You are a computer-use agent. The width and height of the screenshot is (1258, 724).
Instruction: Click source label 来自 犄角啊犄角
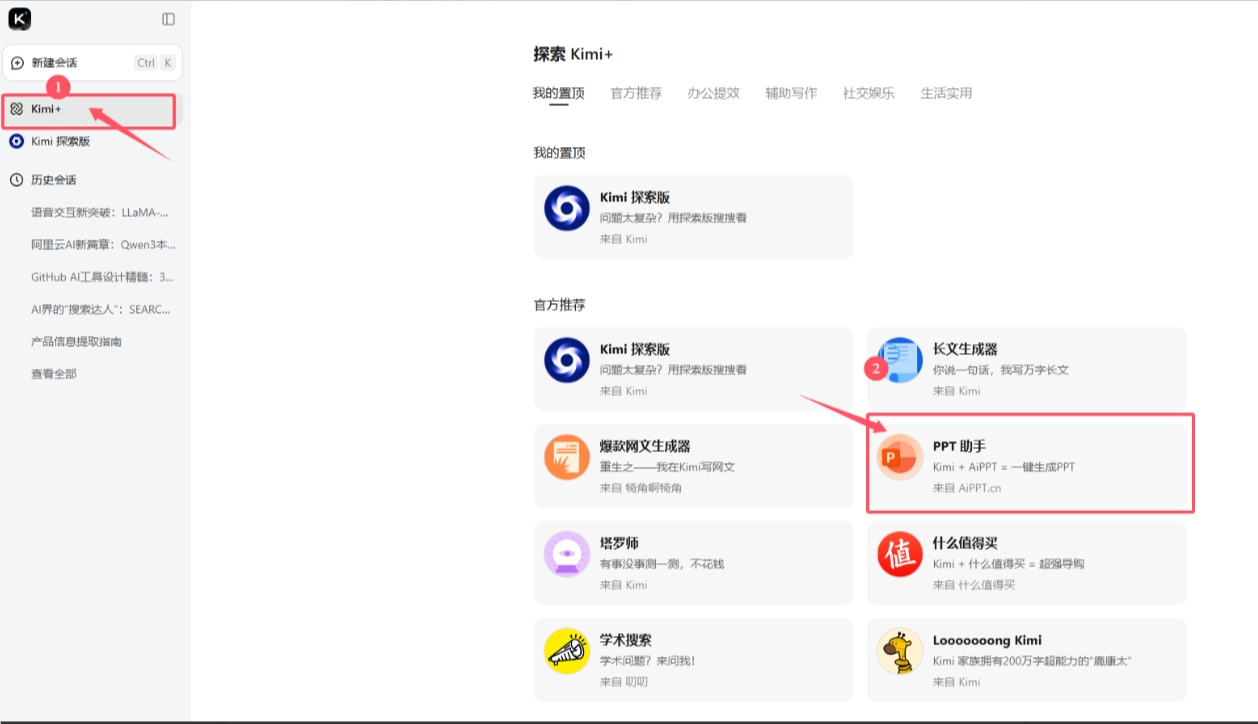[641, 488]
